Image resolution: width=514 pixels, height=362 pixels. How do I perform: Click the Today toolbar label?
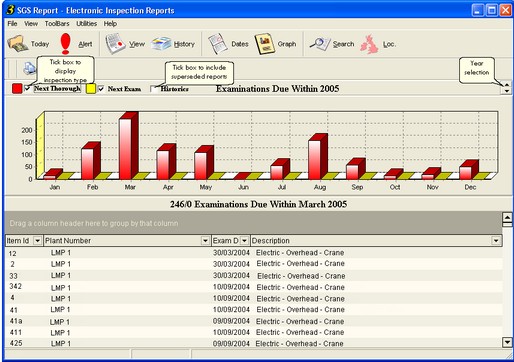pos(40,44)
